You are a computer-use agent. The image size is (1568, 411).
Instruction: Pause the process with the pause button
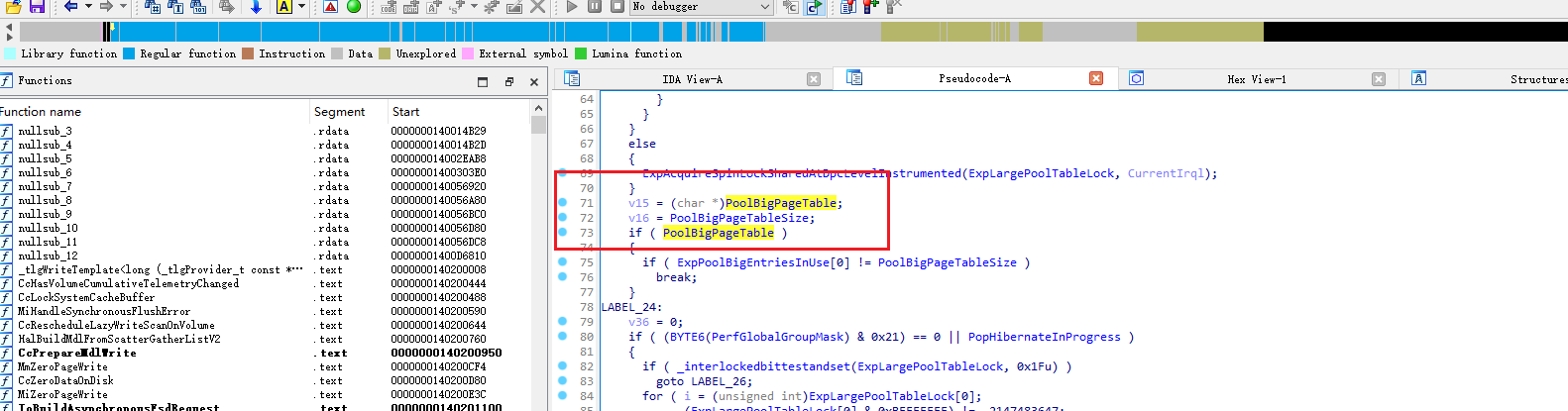pyautogui.click(x=595, y=7)
